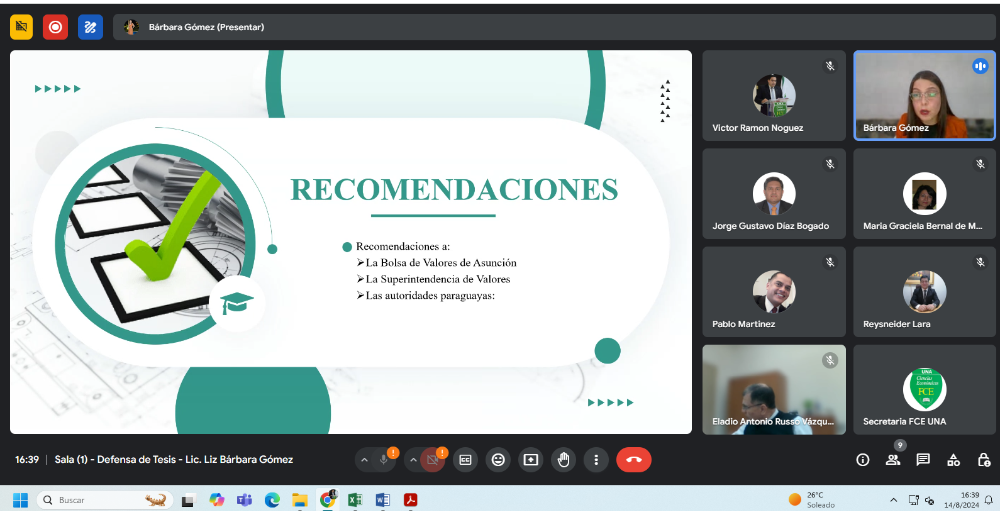Open the activities shapes icon
This screenshot has width=1000, height=511.
(x=953, y=459)
